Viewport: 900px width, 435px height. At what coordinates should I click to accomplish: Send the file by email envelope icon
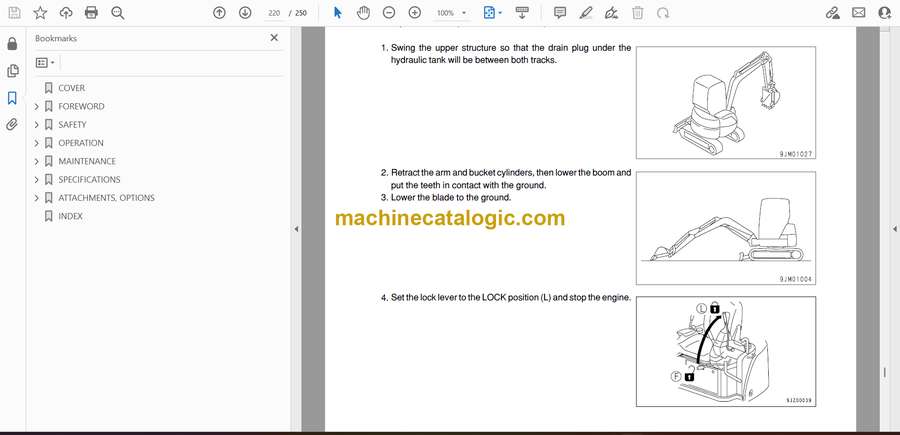(859, 13)
